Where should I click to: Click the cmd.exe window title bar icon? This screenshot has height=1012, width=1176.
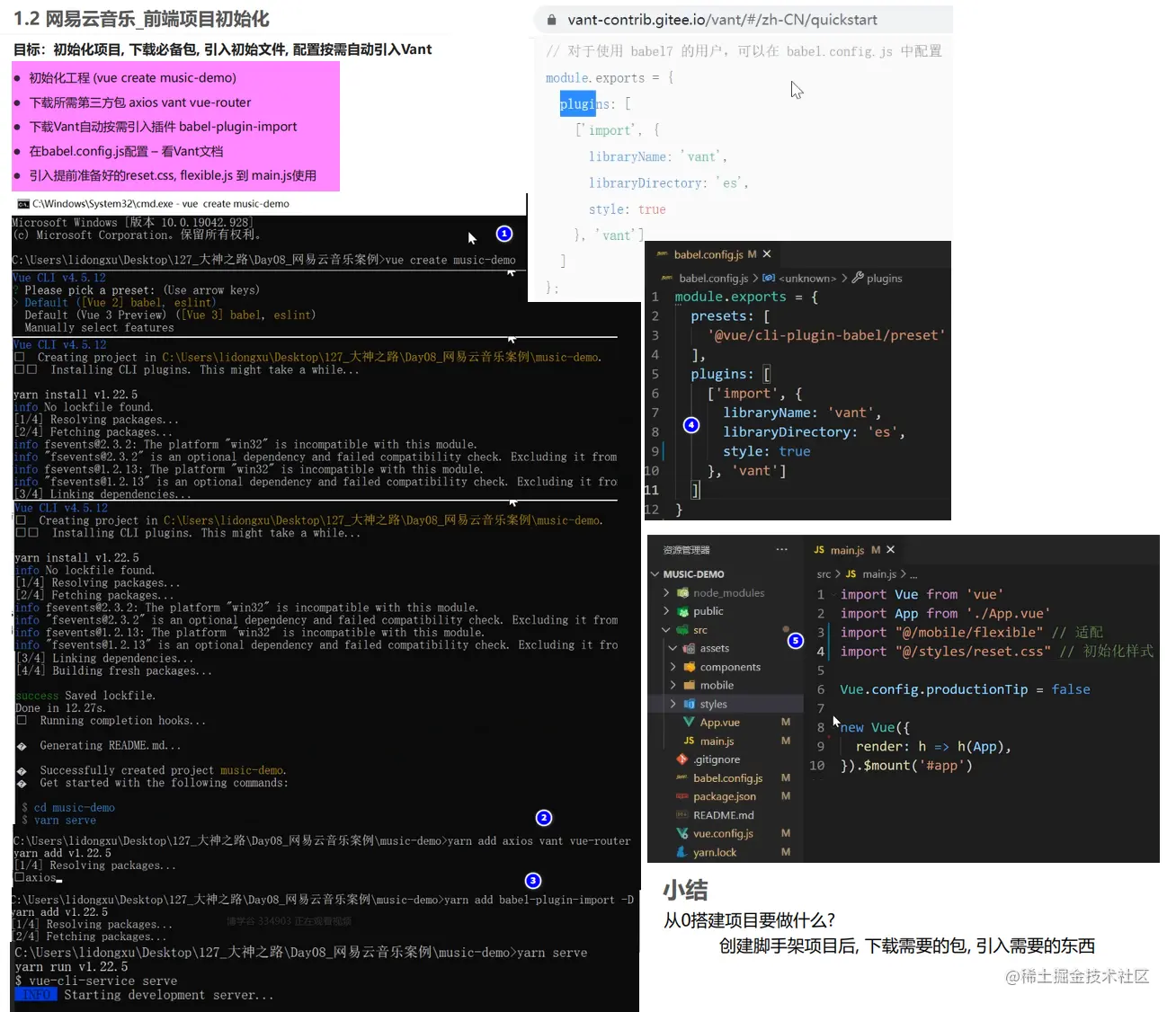23,204
